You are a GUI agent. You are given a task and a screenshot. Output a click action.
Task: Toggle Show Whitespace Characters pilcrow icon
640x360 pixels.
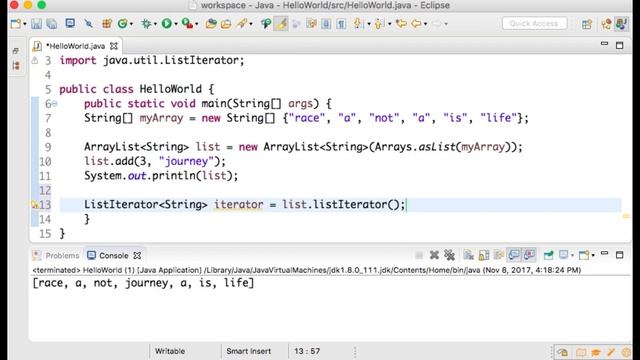[341, 24]
